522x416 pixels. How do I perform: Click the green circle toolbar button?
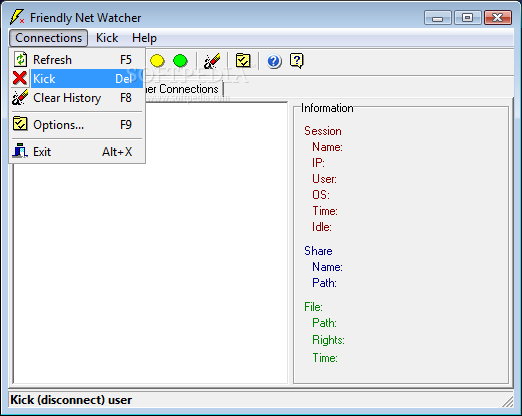180,61
